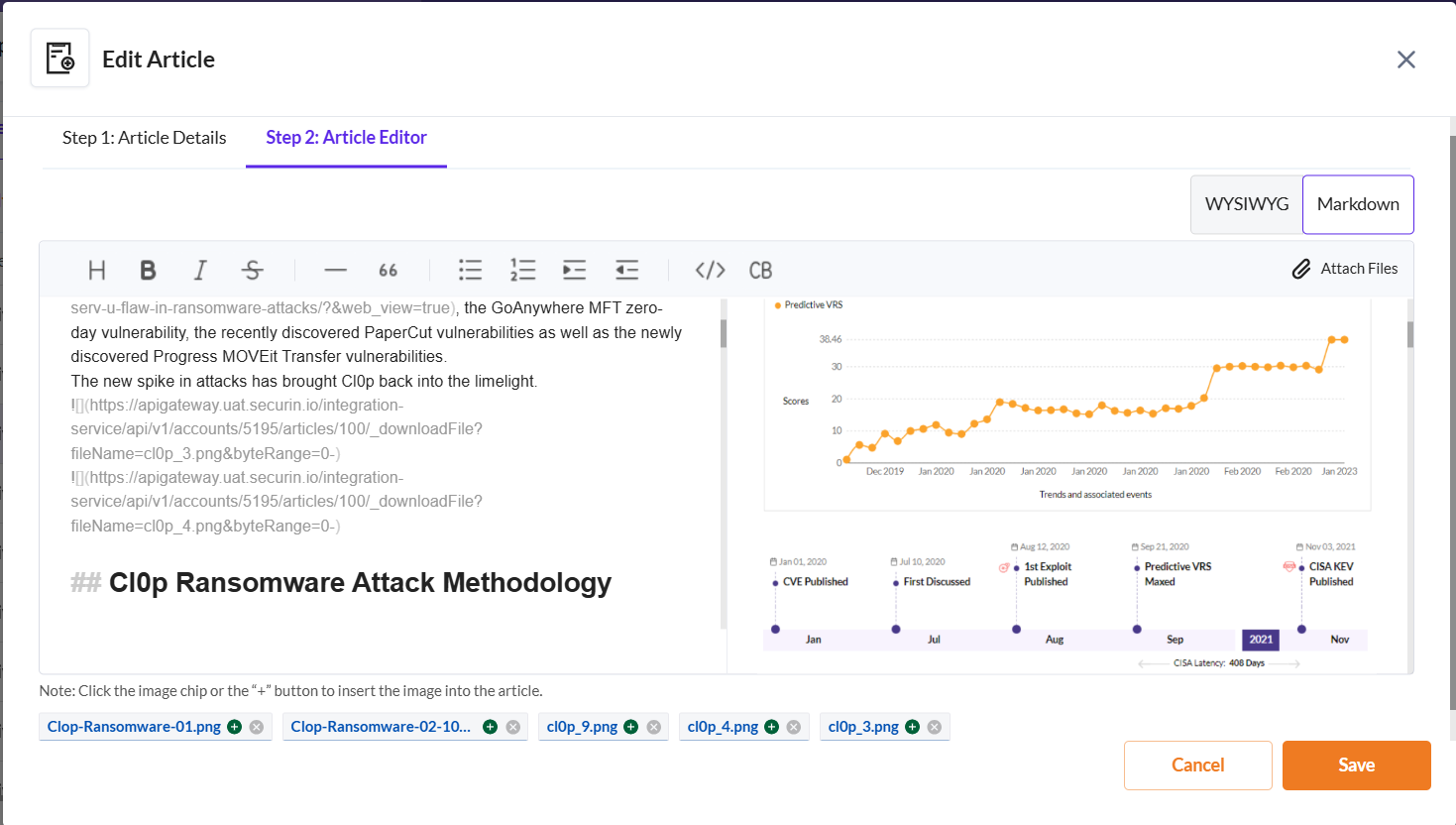Screen dimensions: 1456x825
Task: Toggle italic formatting in editor toolbar
Action: tap(200, 270)
